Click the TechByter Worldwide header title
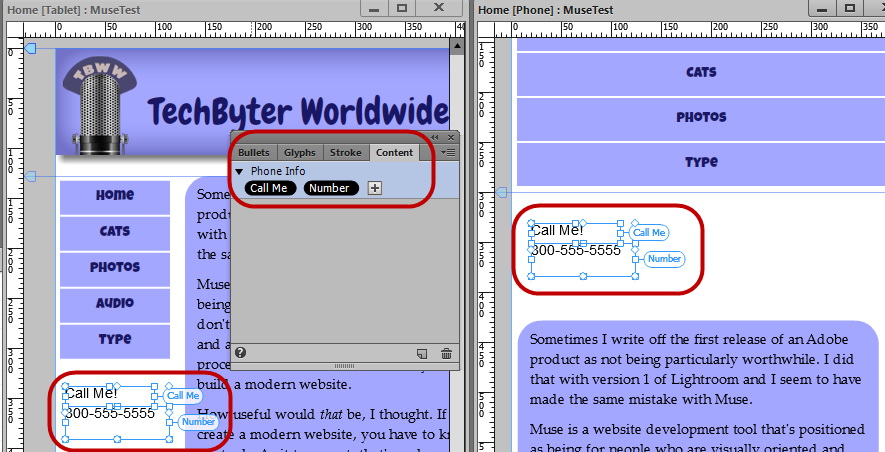The image size is (885, 452). (x=298, y=111)
